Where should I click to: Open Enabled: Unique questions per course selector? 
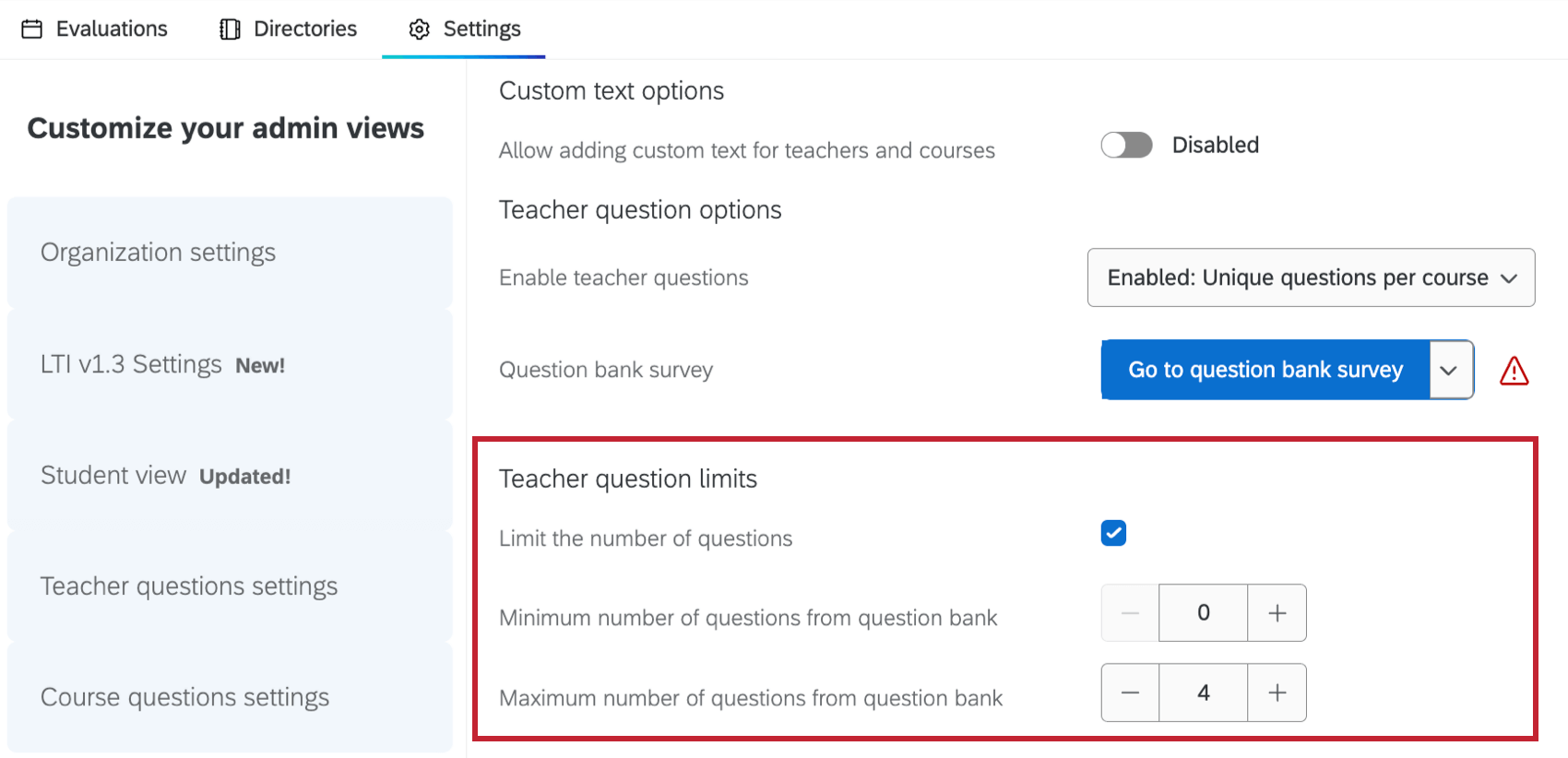click(1310, 278)
